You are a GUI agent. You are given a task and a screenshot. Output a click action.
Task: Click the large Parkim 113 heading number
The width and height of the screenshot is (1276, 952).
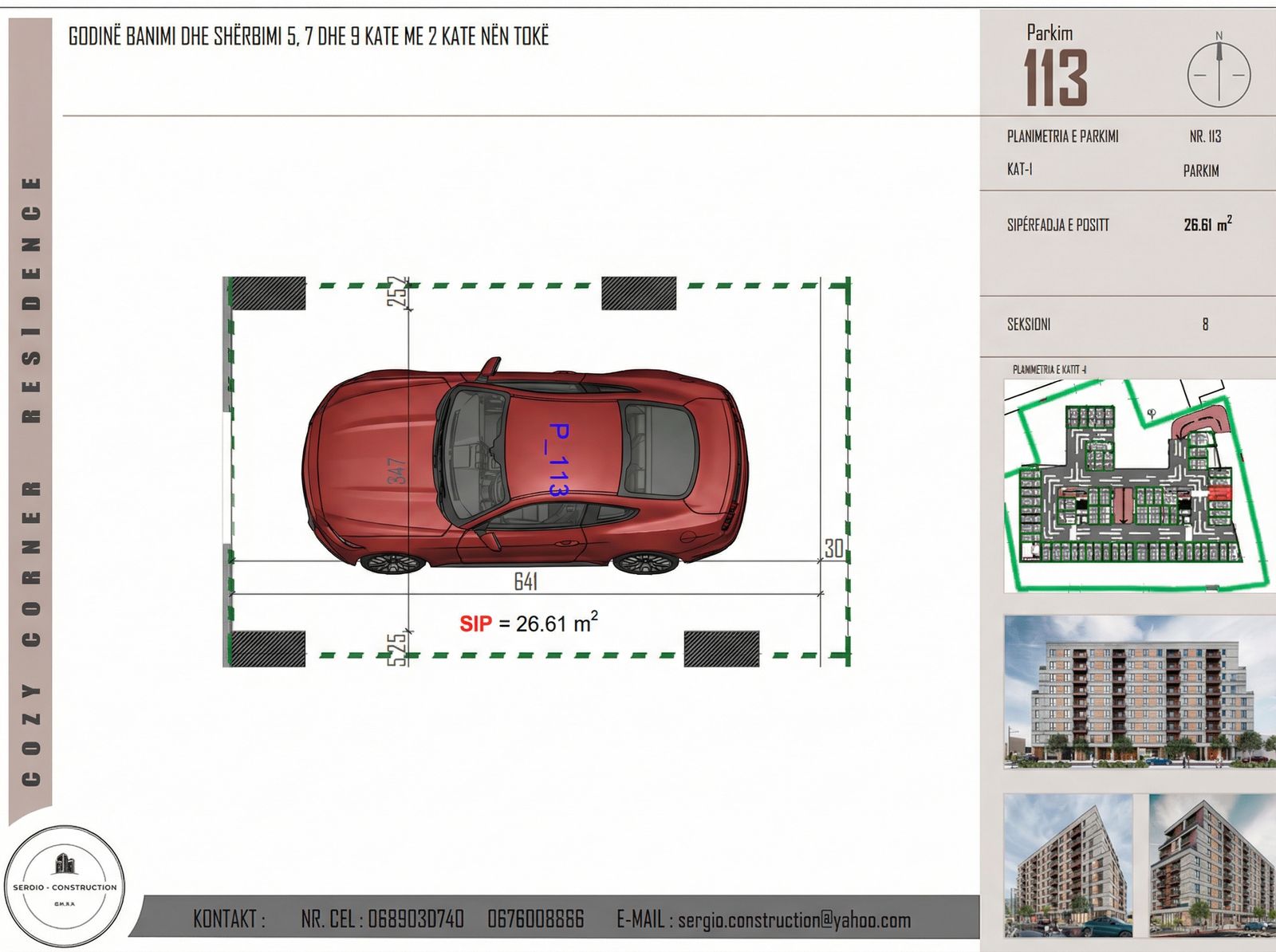pyautogui.click(x=1055, y=78)
